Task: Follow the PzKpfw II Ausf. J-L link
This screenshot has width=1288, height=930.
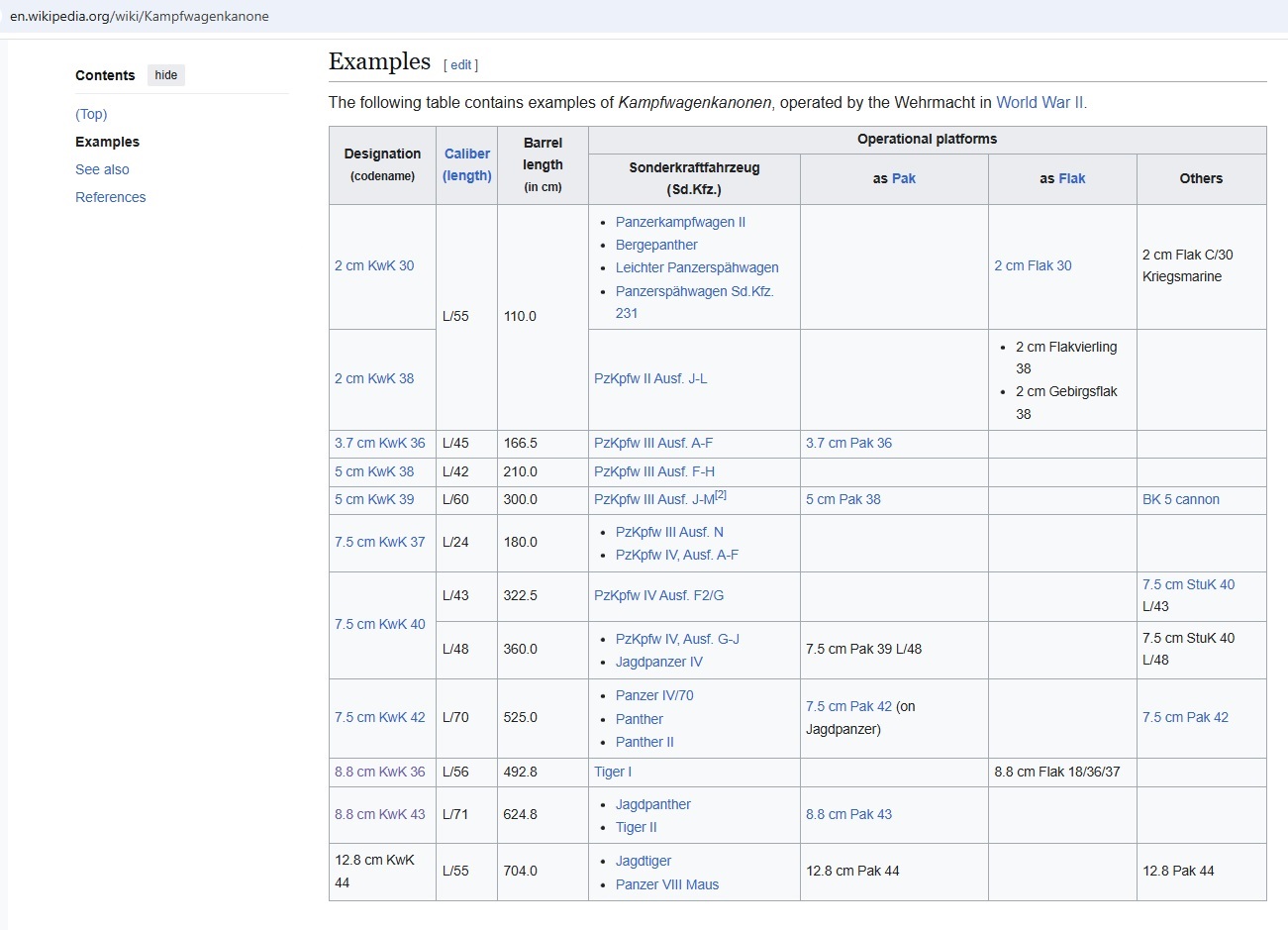Action: 650,378
